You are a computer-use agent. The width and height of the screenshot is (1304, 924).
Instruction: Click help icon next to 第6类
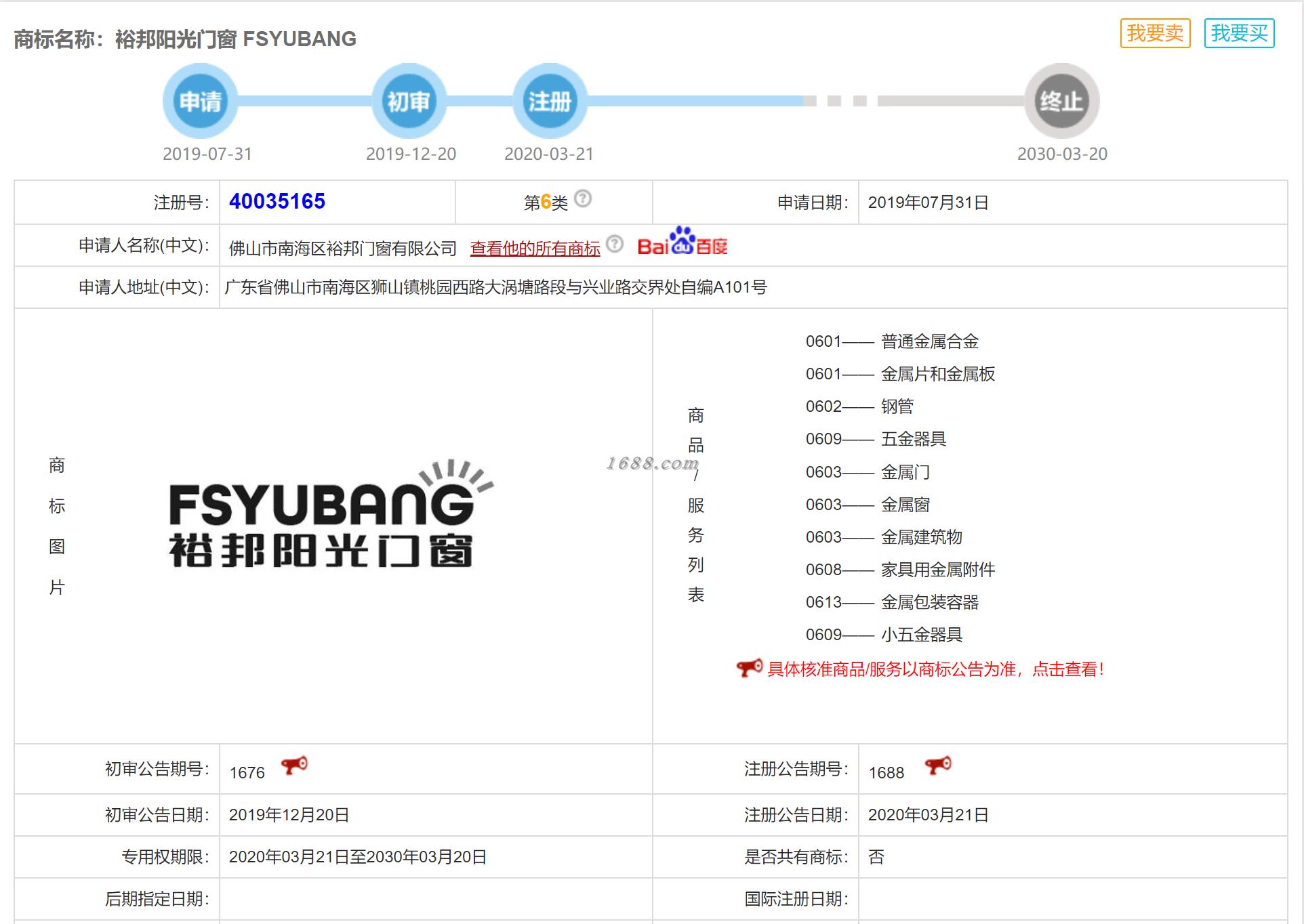[583, 199]
